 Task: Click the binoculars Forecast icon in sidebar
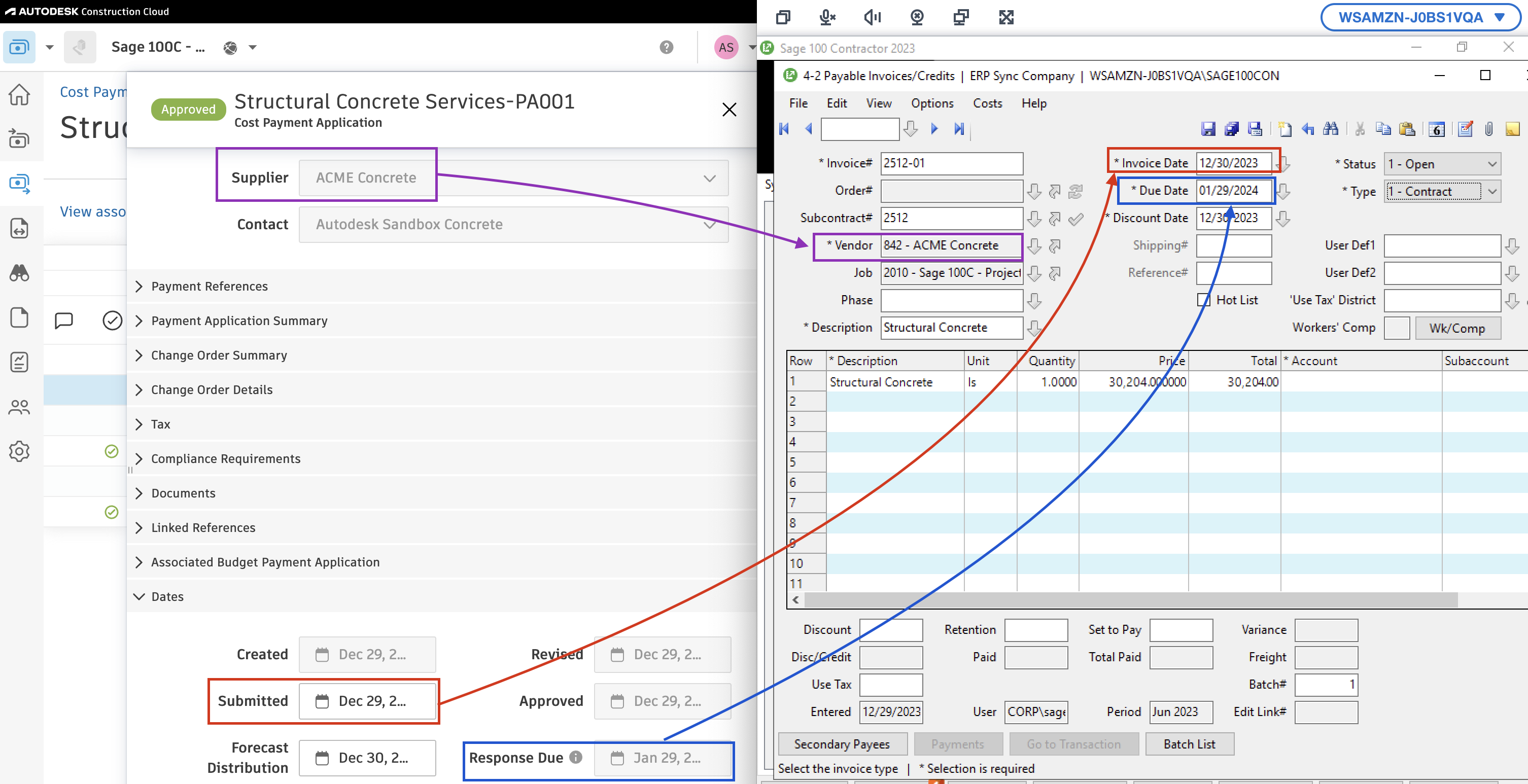tap(19, 273)
